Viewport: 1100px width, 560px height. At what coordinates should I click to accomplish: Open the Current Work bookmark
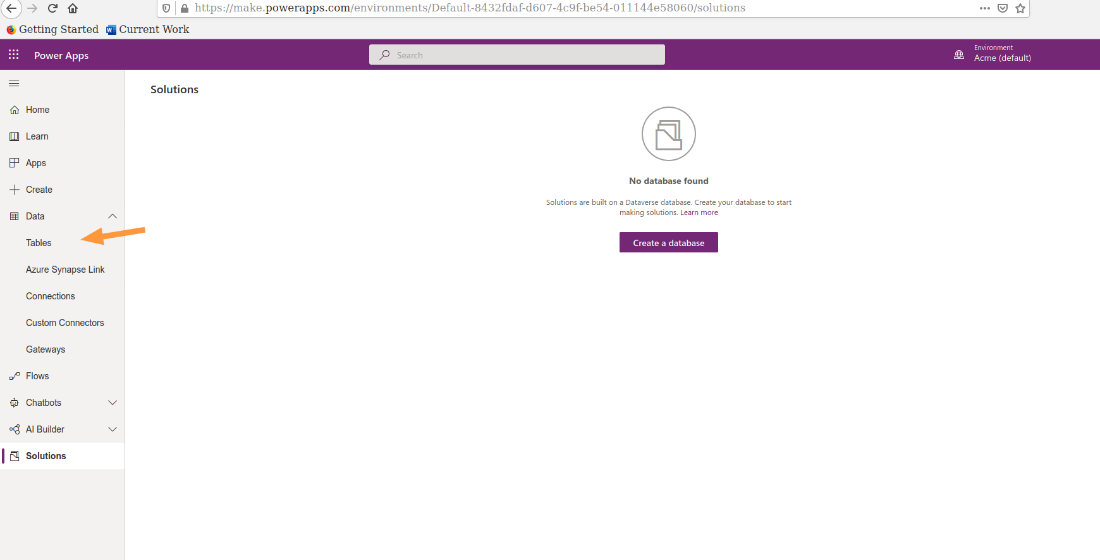147,29
